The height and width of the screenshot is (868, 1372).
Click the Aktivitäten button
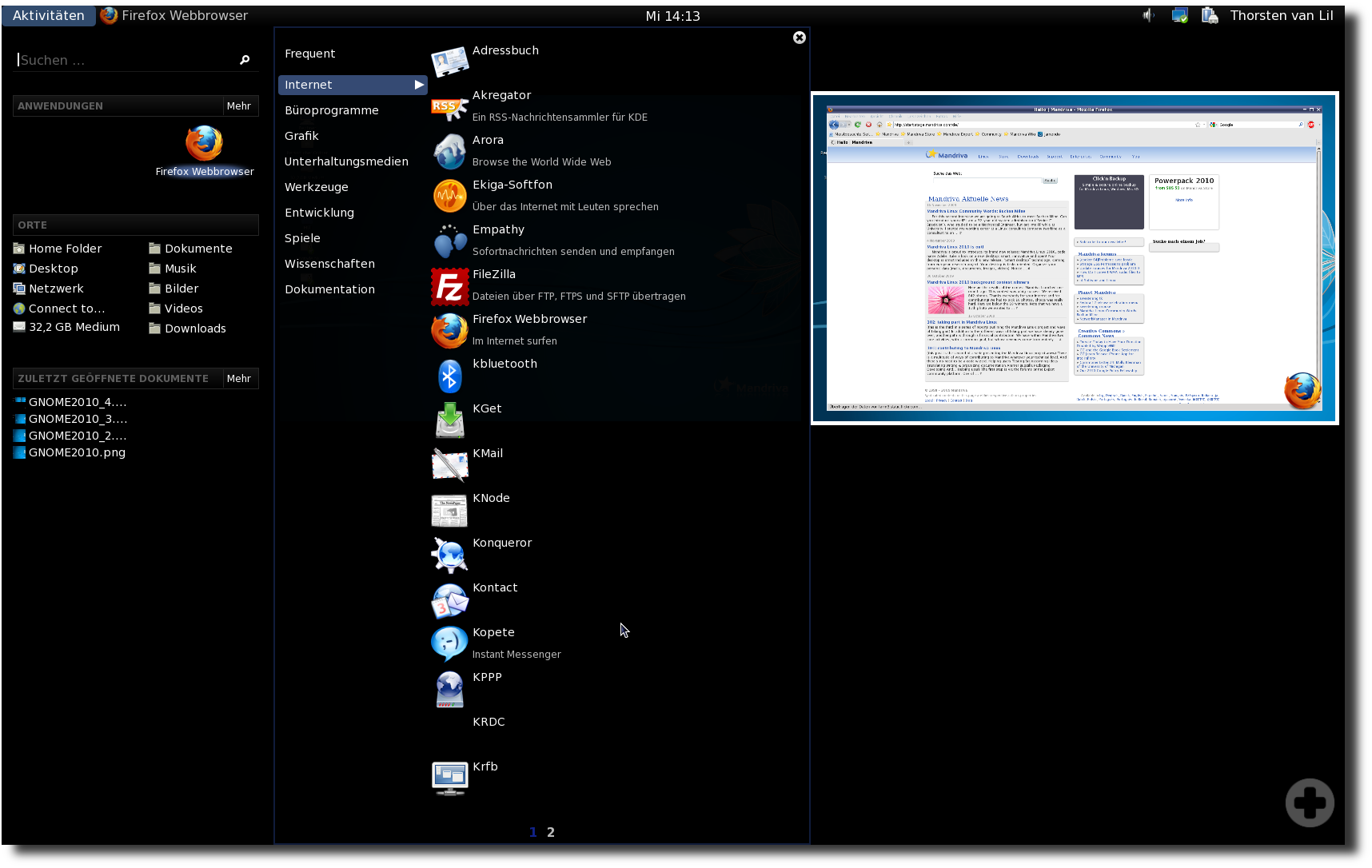coord(49,15)
